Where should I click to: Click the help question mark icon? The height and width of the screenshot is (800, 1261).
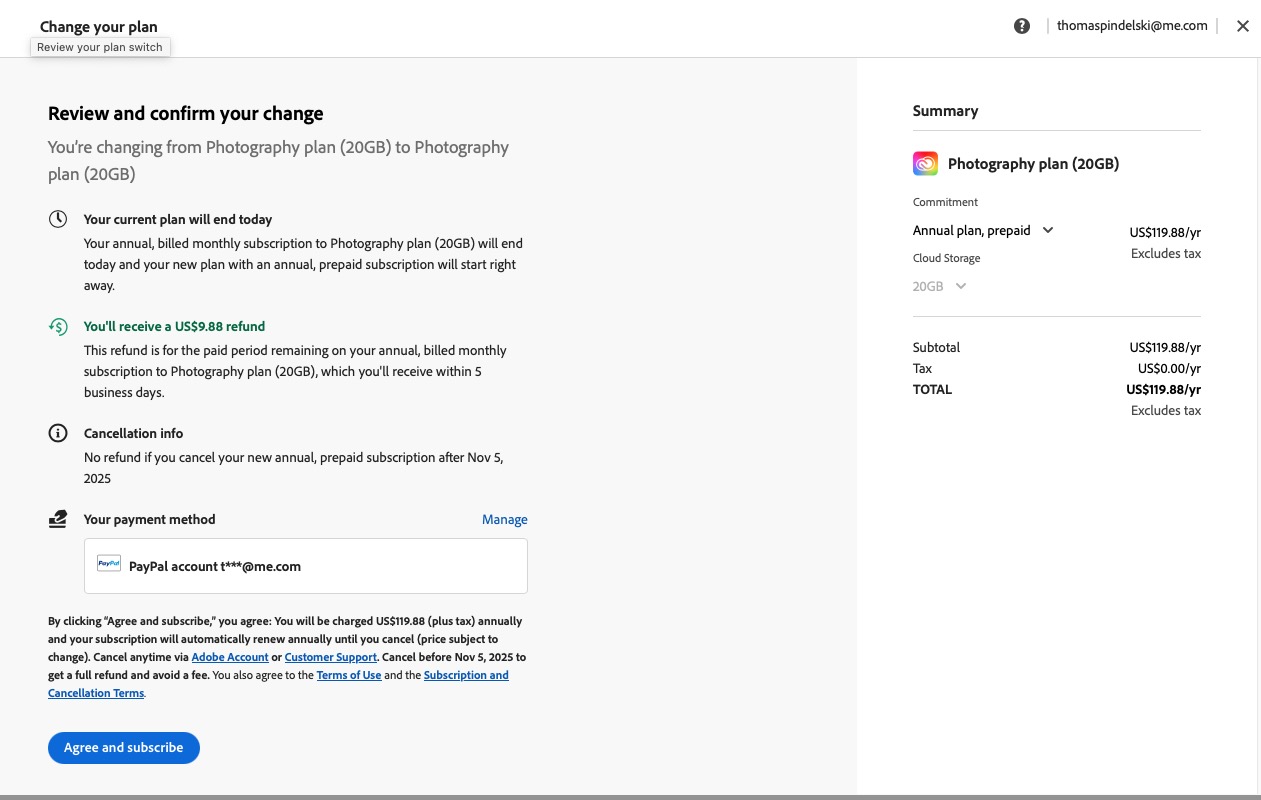(1021, 26)
